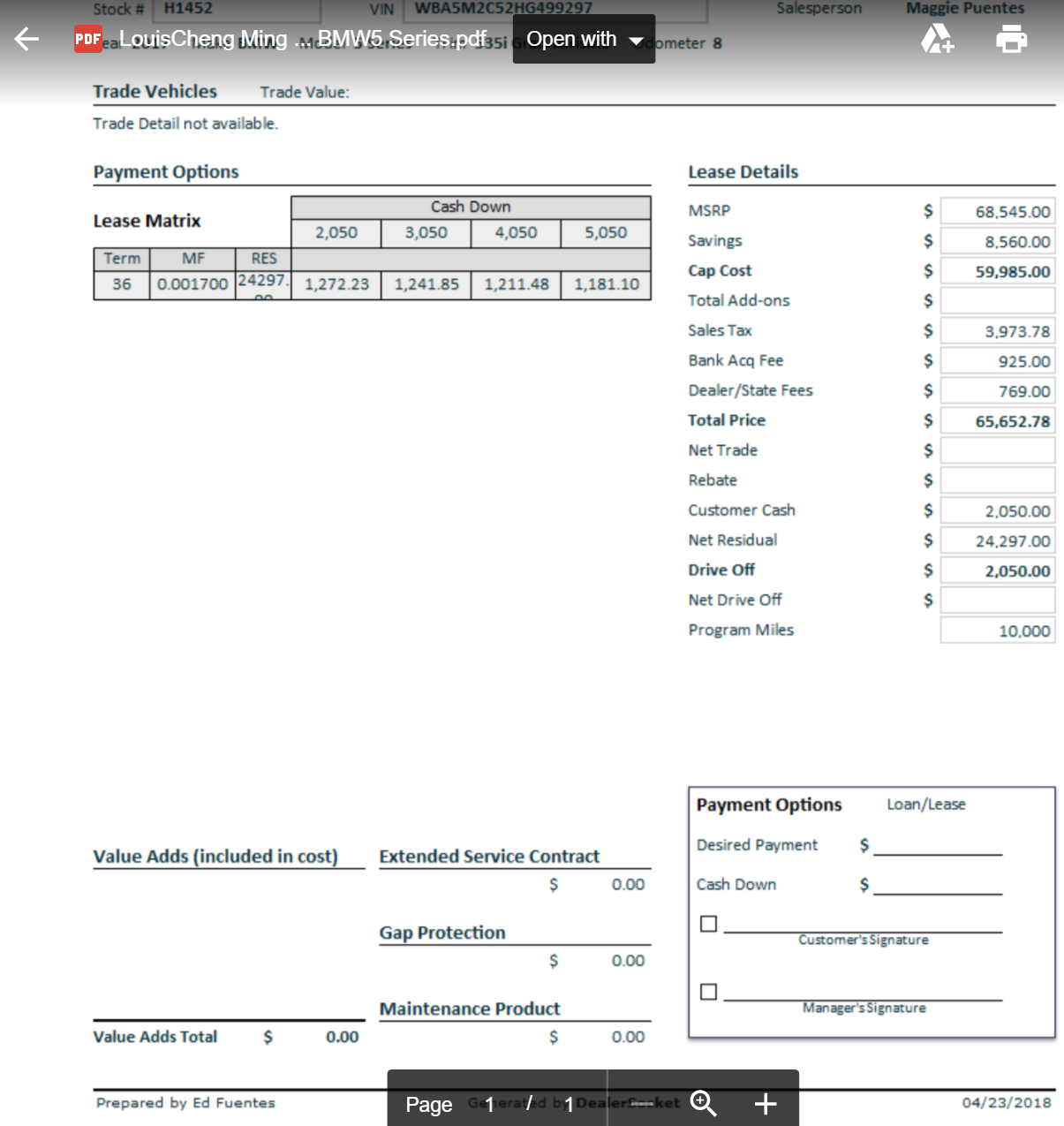Click the 3,050 cash down column header
The height and width of the screenshot is (1126, 1064).
pos(426,233)
